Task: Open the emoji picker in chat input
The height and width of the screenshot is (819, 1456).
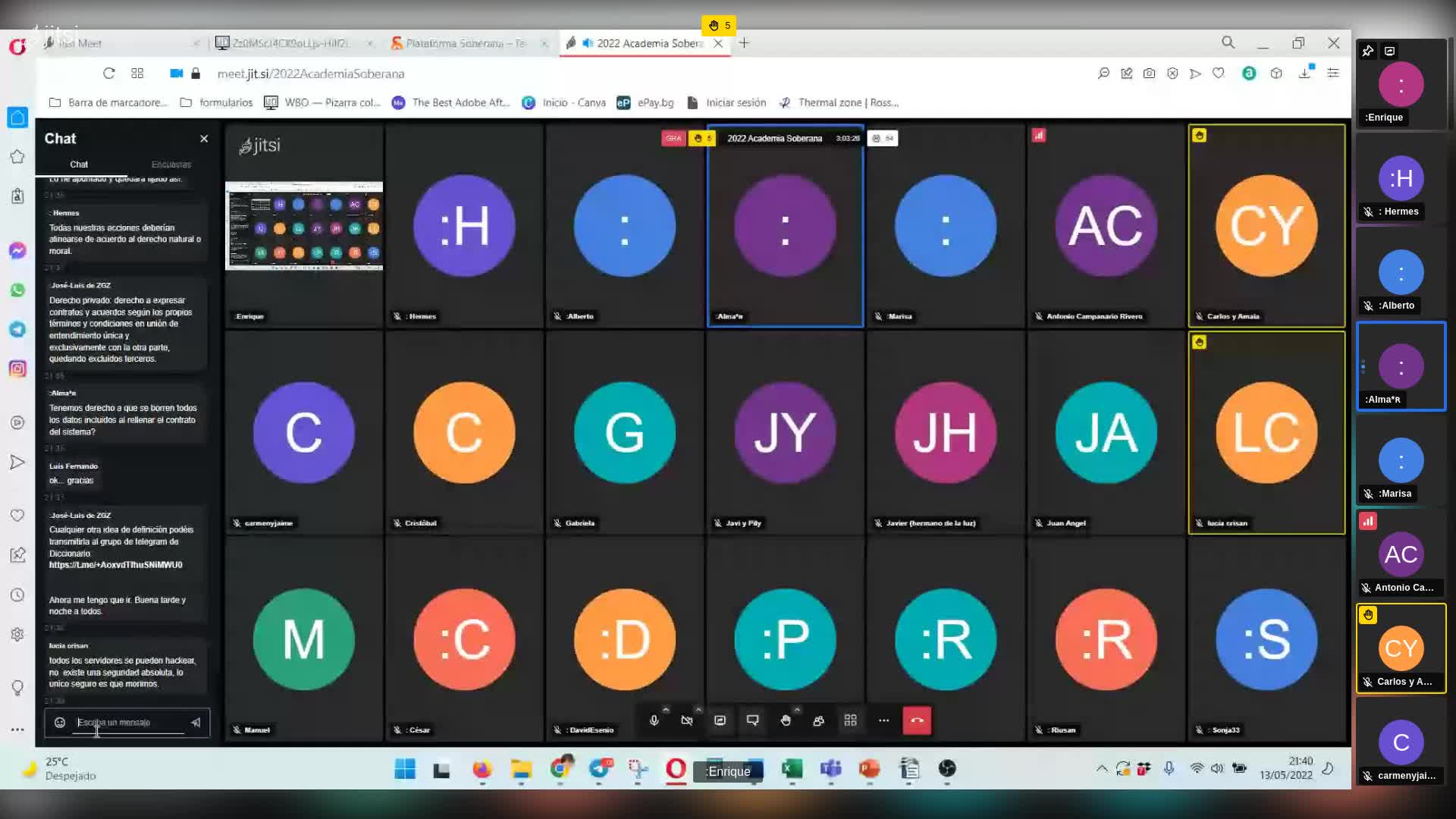Action: (x=60, y=723)
